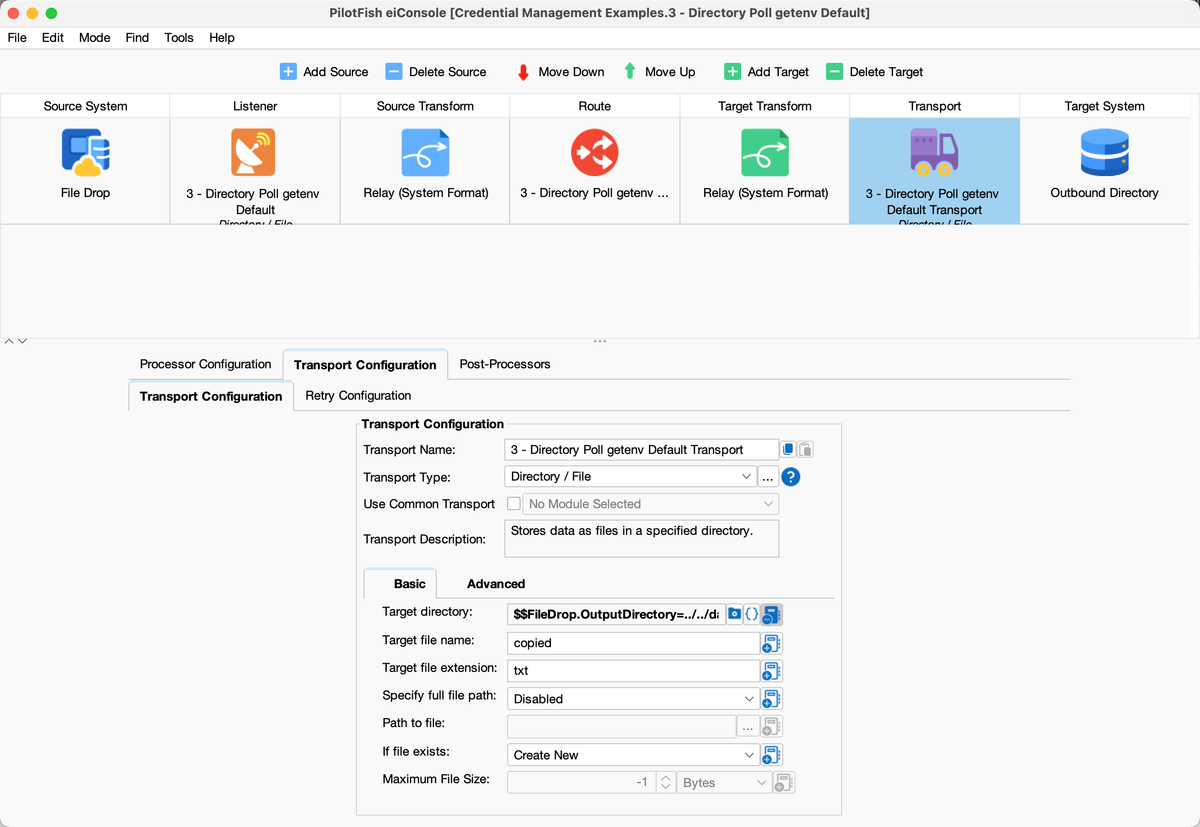Screen dimensions: 1200x827
Task: Enable the Use Common Transport checkbox
Action: pos(514,504)
